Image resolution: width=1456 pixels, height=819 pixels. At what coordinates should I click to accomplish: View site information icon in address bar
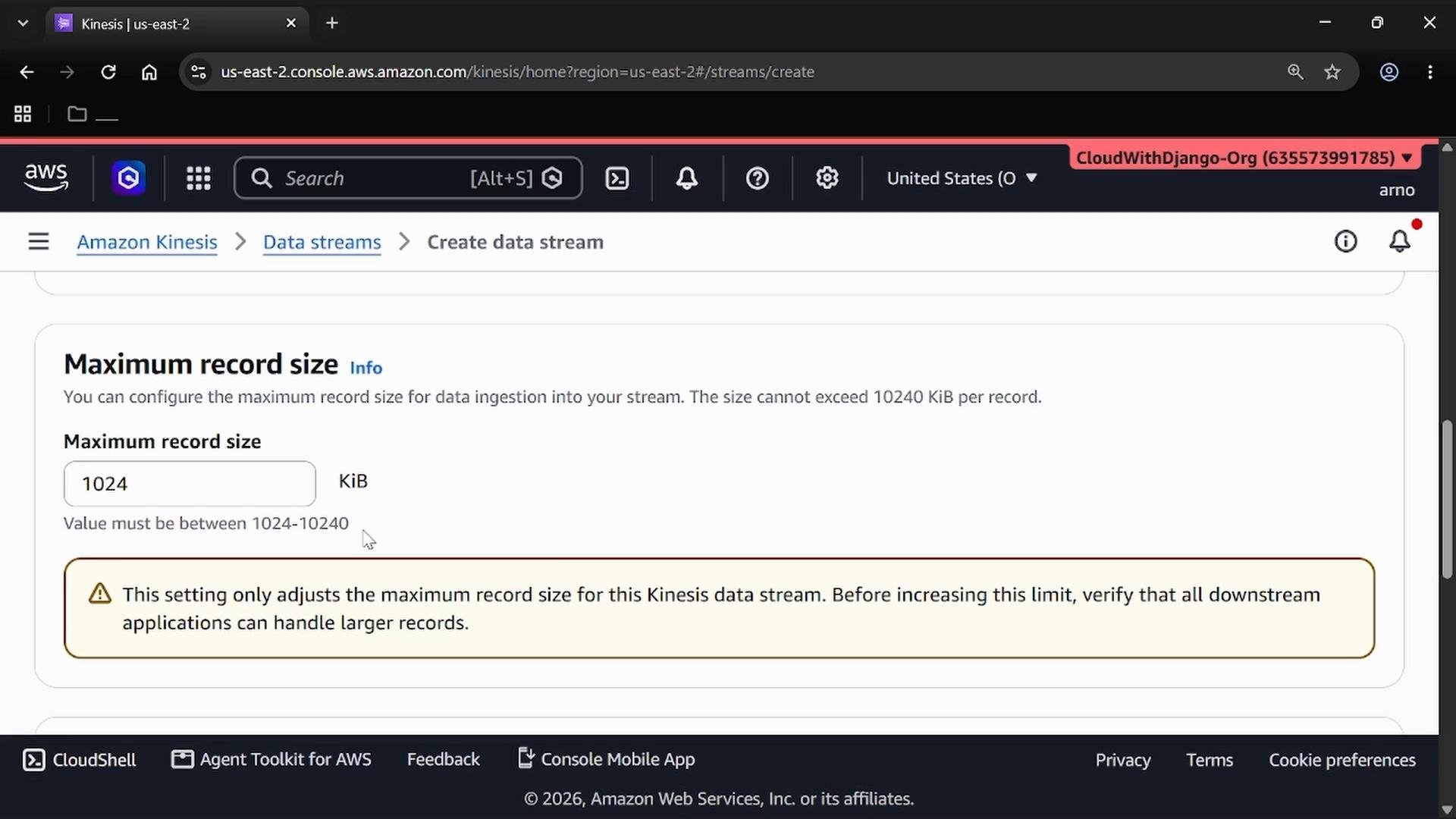tap(199, 72)
